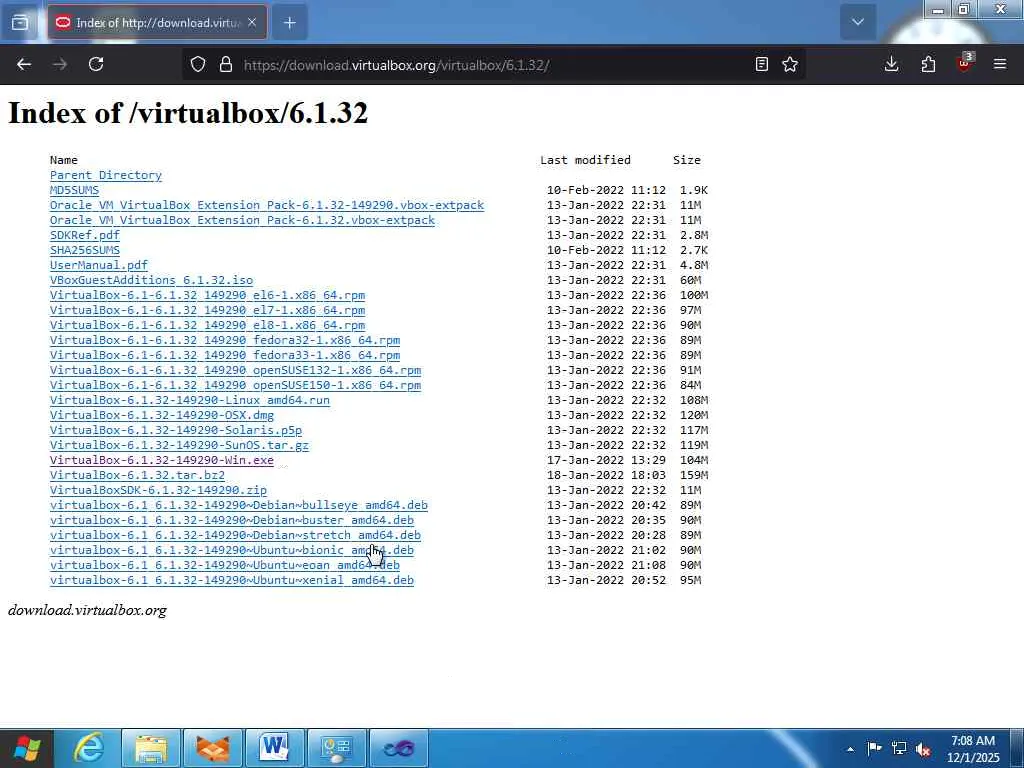Viewport: 1024px width, 768px height.
Task: Download the fedora32-1.x86_64.rpm package
Action: point(225,340)
